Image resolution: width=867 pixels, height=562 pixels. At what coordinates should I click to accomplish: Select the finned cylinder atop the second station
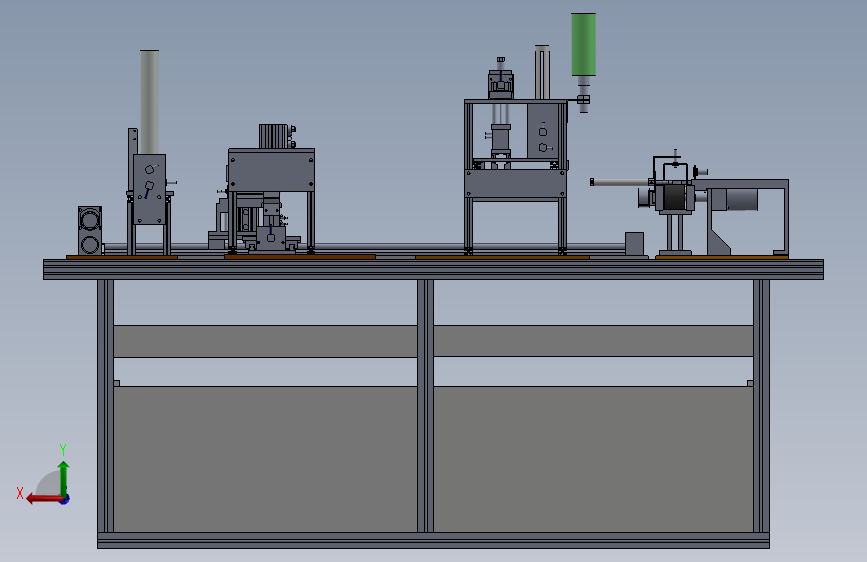coord(273,136)
